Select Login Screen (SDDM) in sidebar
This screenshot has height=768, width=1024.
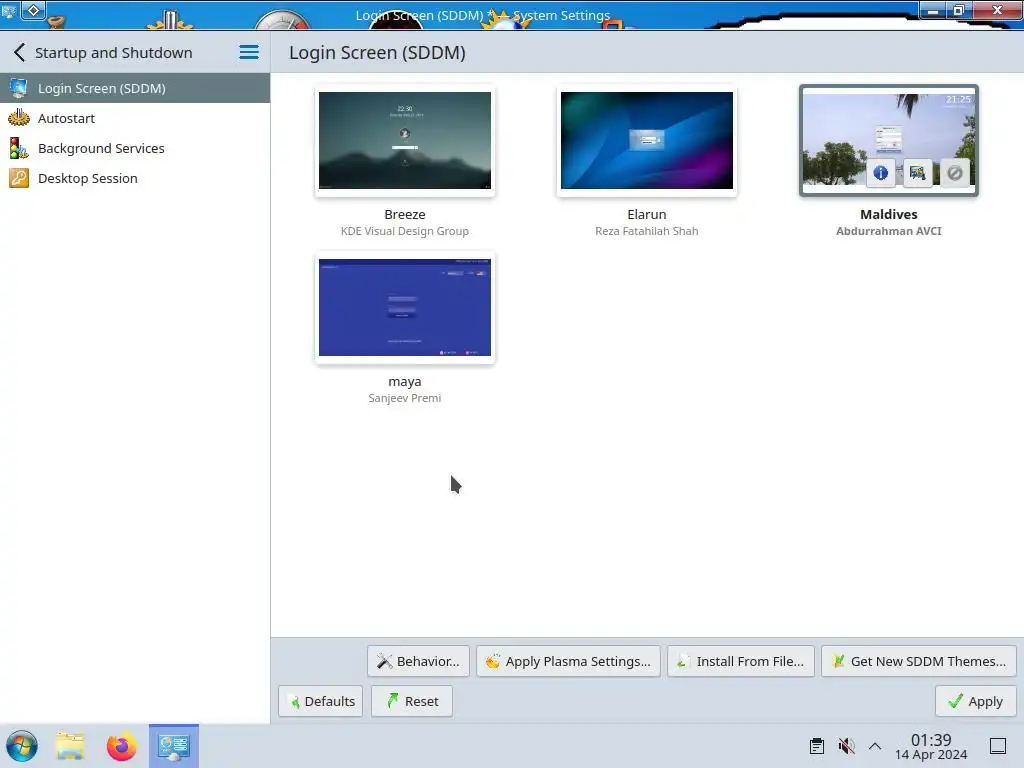[135, 88]
